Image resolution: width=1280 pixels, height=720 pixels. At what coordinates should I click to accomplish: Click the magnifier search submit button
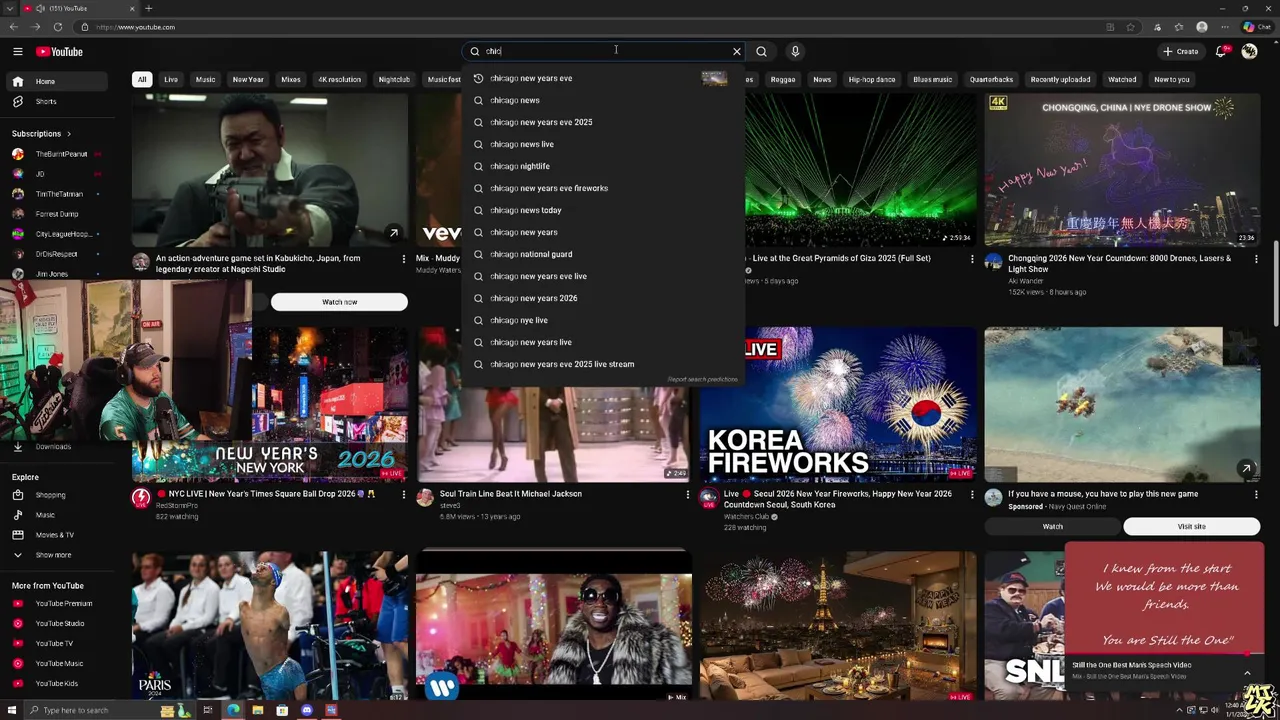pyautogui.click(x=761, y=51)
